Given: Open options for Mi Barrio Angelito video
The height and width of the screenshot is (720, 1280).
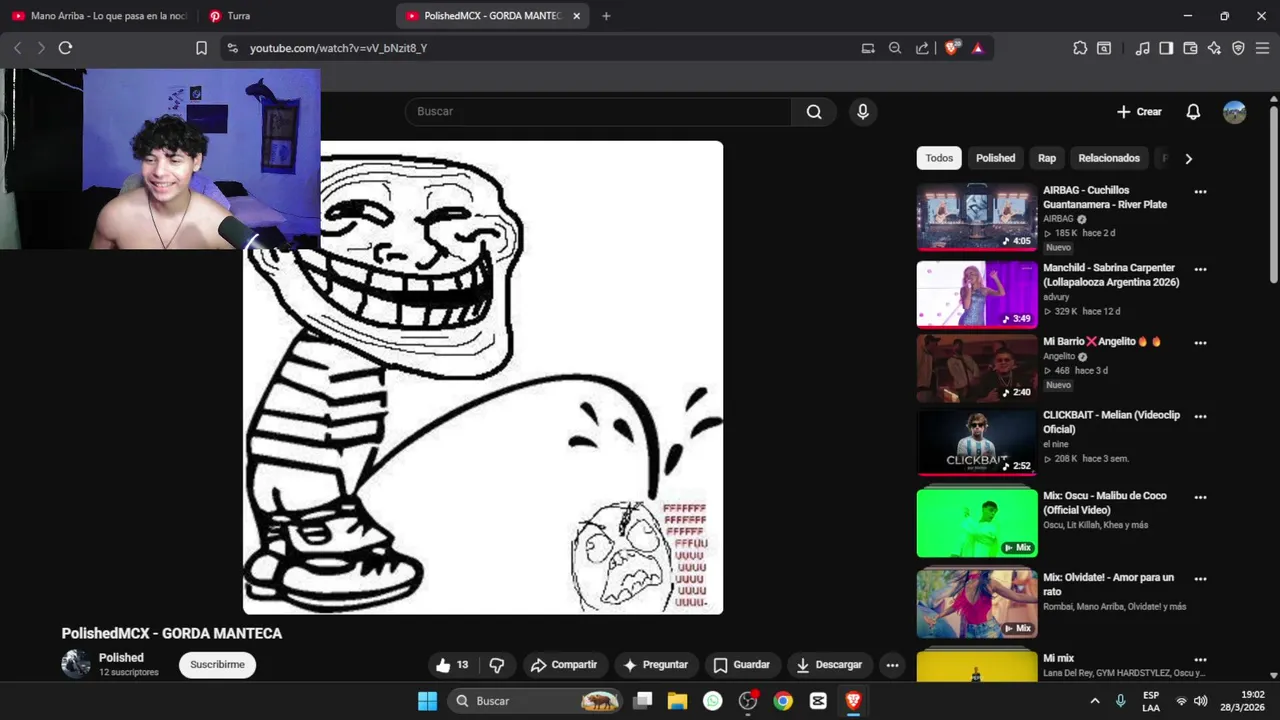Looking at the screenshot, I should pyautogui.click(x=1200, y=343).
